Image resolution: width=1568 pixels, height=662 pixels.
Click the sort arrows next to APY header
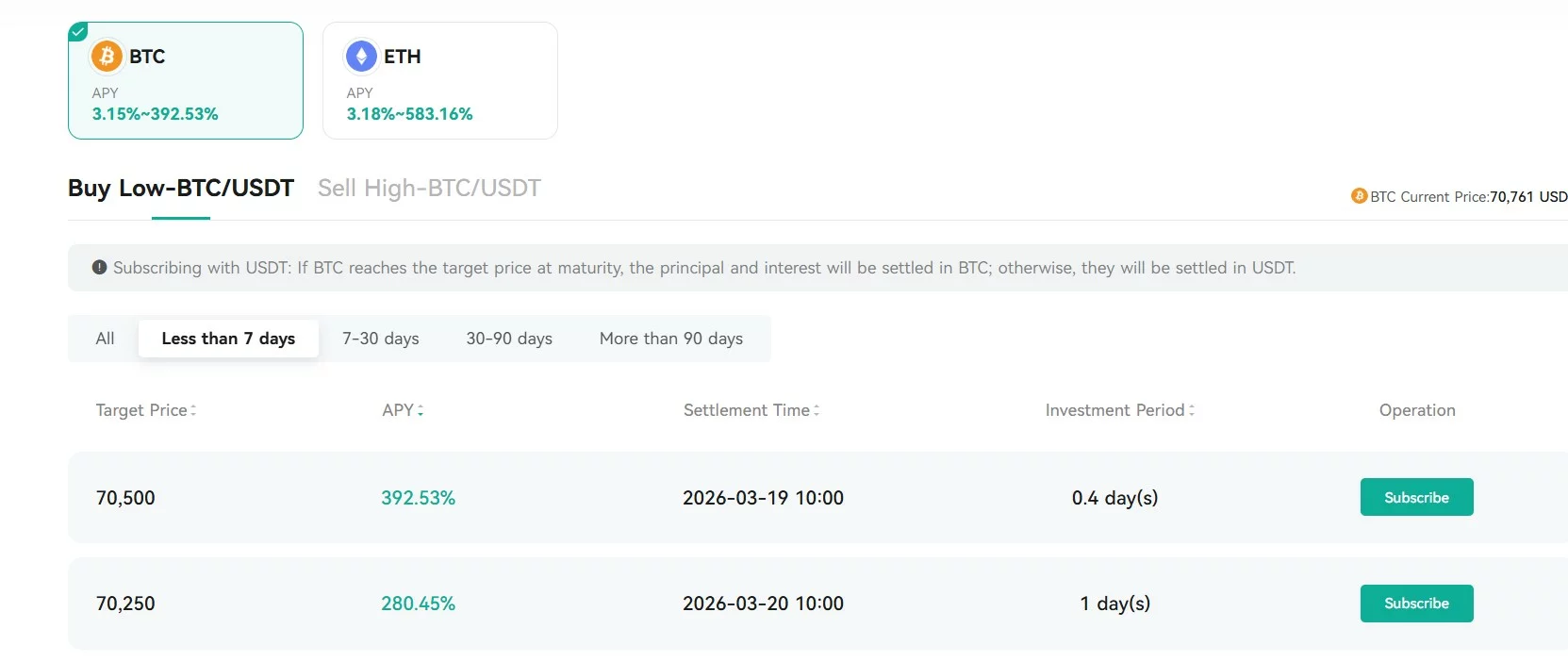pos(421,410)
